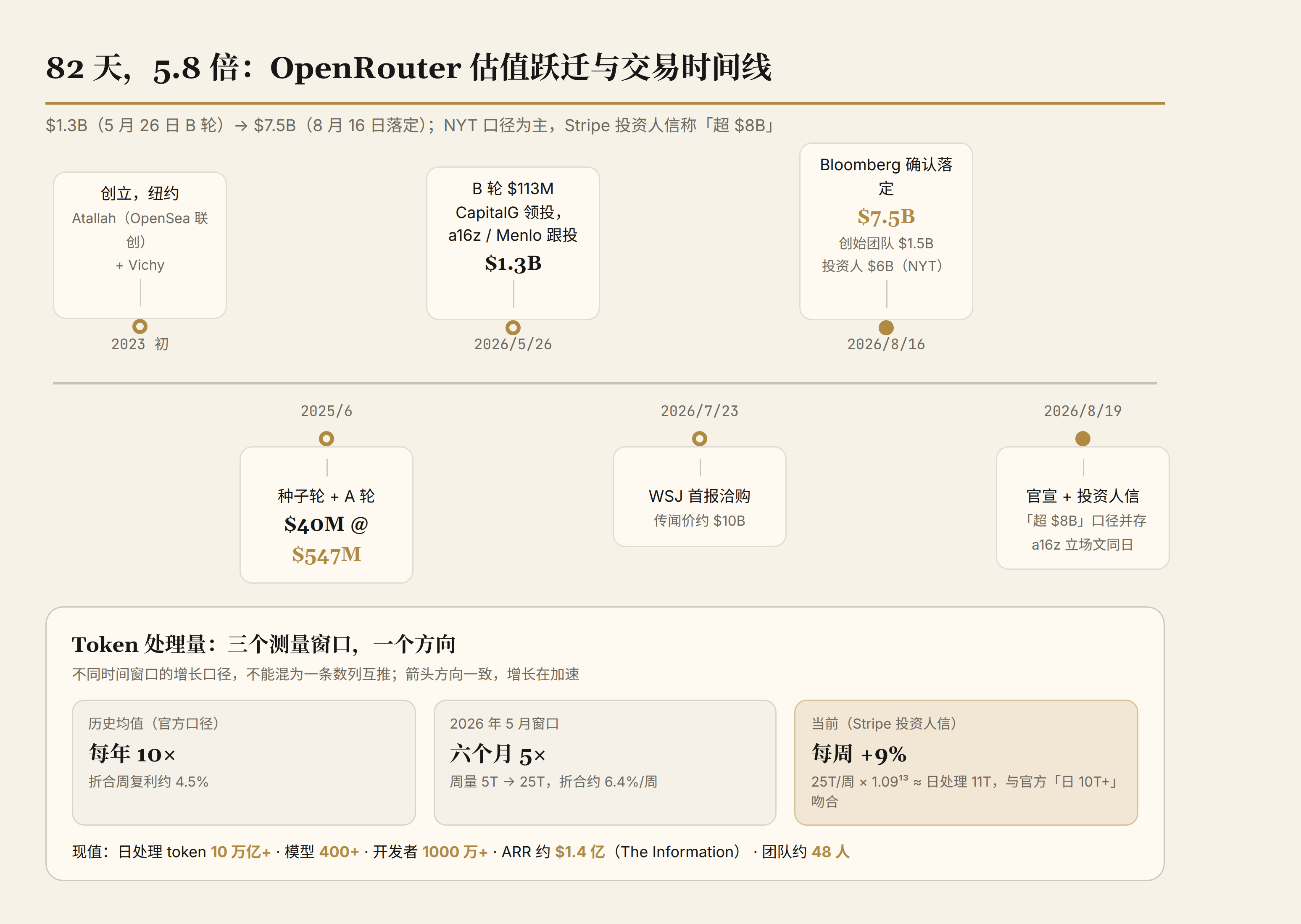
Task: Click the page title 82 天，5.8 倍
Action: coord(408,68)
